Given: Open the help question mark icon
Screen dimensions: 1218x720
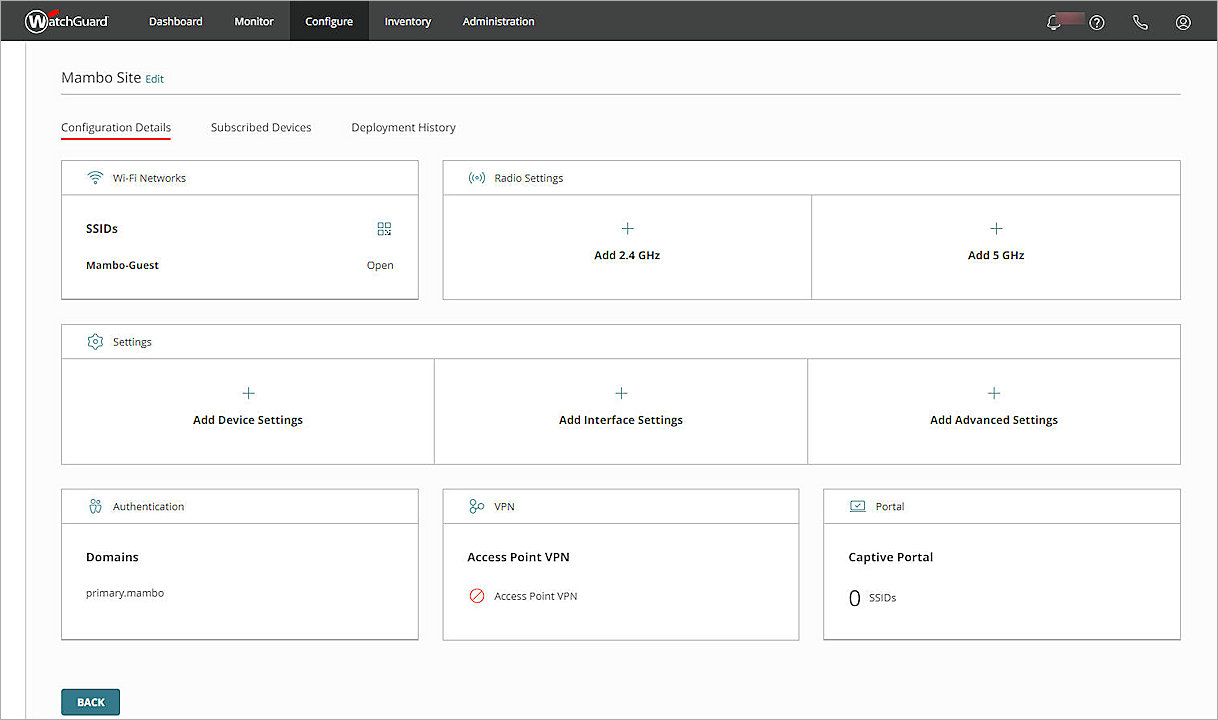Looking at the screenshot, I should (x=1097, y=21).
